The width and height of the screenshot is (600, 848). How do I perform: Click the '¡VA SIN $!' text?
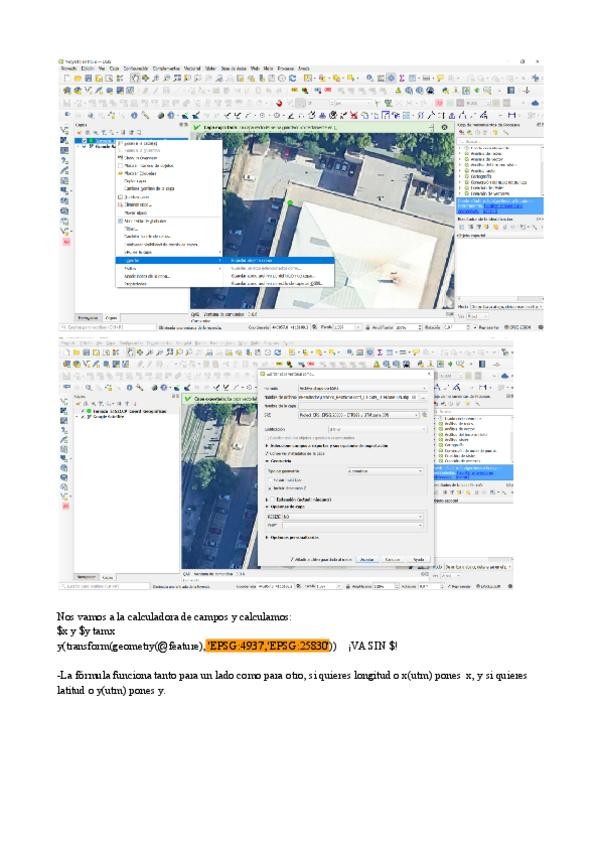pyautogui.click(x=373, y=646)
